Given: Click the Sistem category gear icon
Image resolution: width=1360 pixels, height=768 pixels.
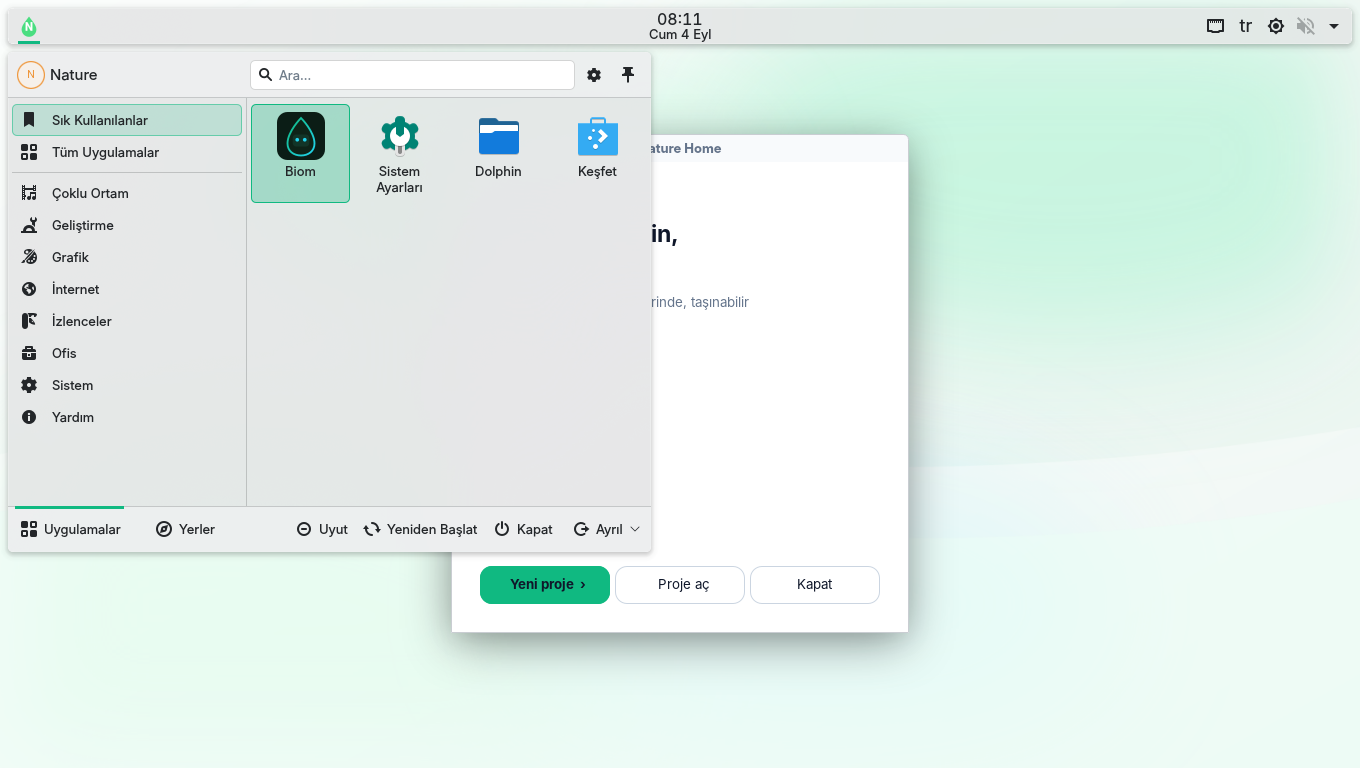Looking at the screenshot, I should [x=29, y=385].
